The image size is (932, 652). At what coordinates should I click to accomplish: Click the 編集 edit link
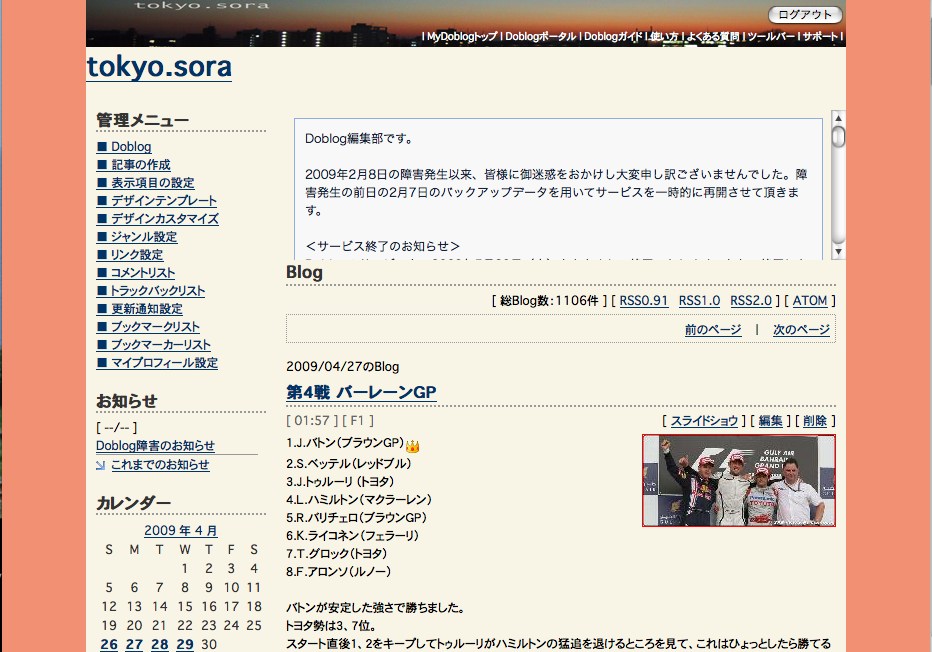tap(770, 421)
